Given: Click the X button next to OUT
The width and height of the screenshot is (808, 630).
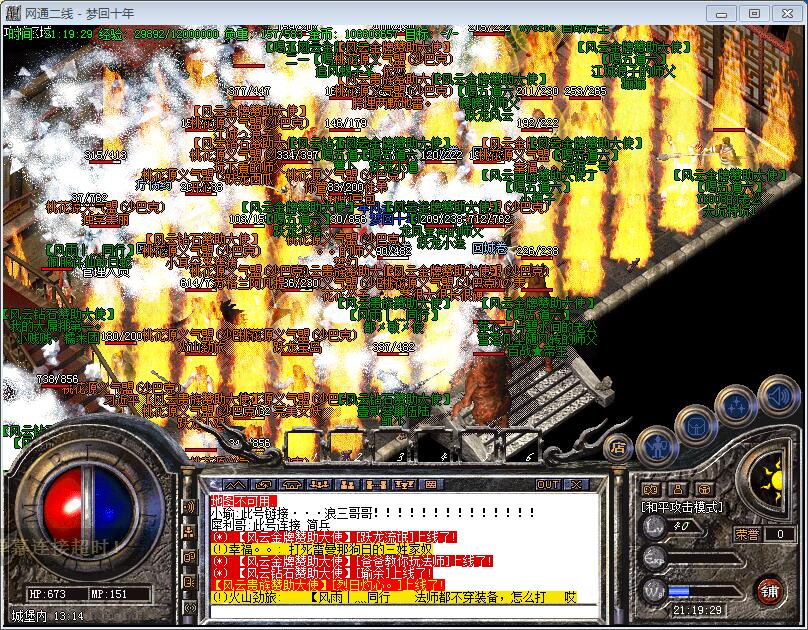Looking at the screenshot, I should click(576, 485).
